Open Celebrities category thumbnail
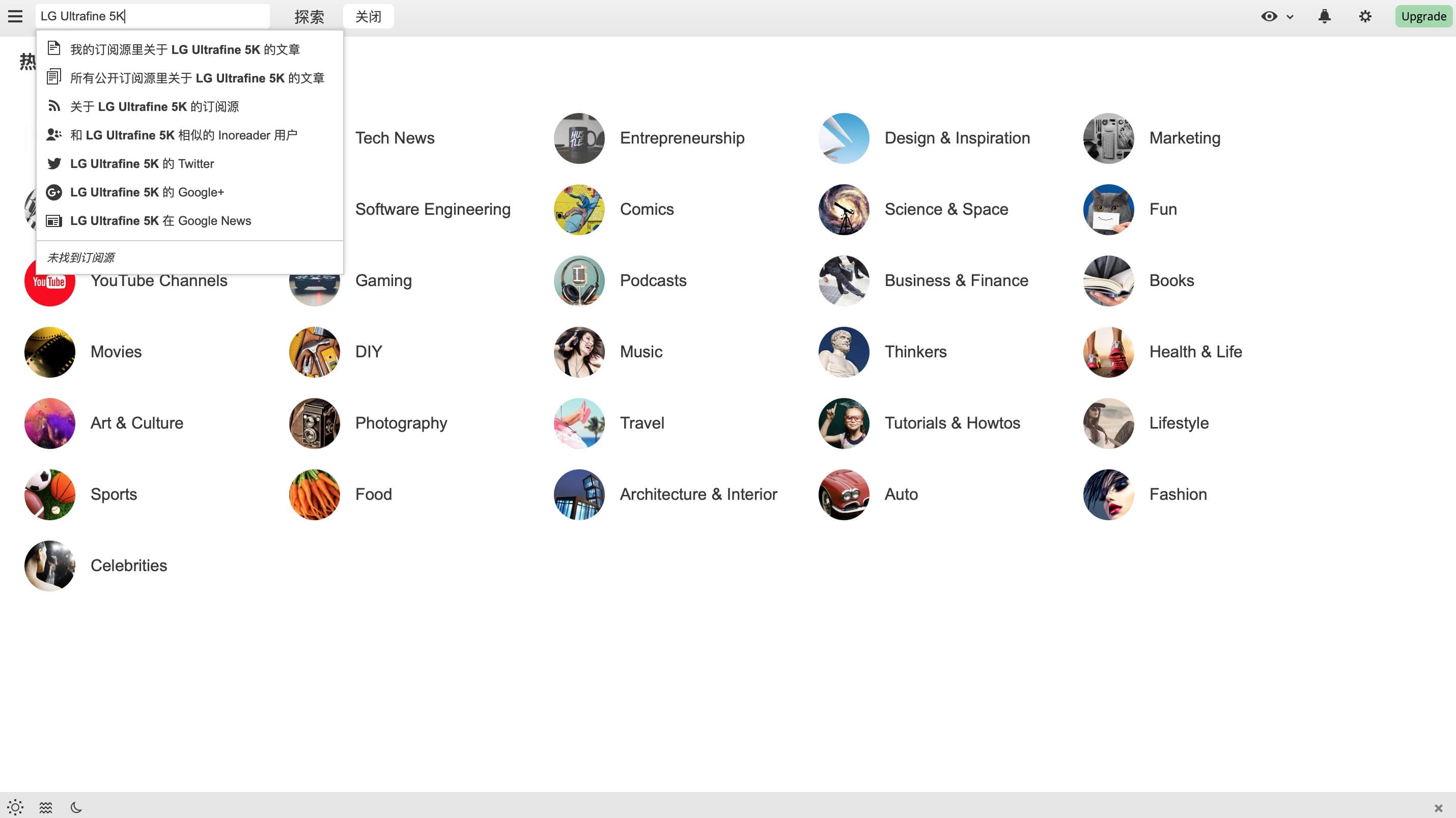1456x818 pixels. click(x=50, y=566)
